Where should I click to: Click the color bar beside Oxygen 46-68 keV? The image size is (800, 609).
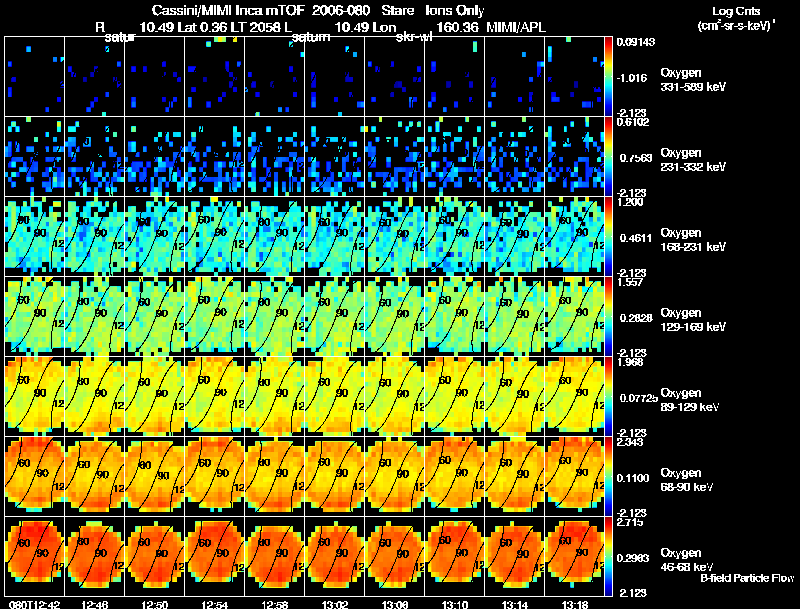tap(608, 556)
